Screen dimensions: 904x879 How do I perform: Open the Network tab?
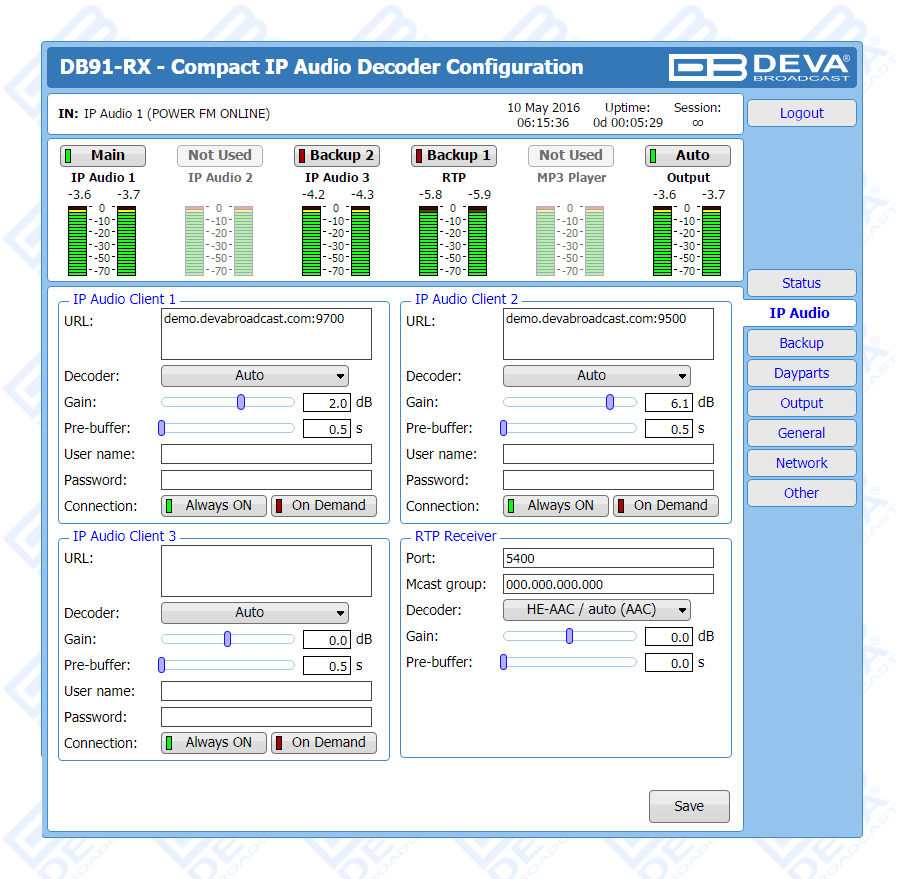click(801, 463)
